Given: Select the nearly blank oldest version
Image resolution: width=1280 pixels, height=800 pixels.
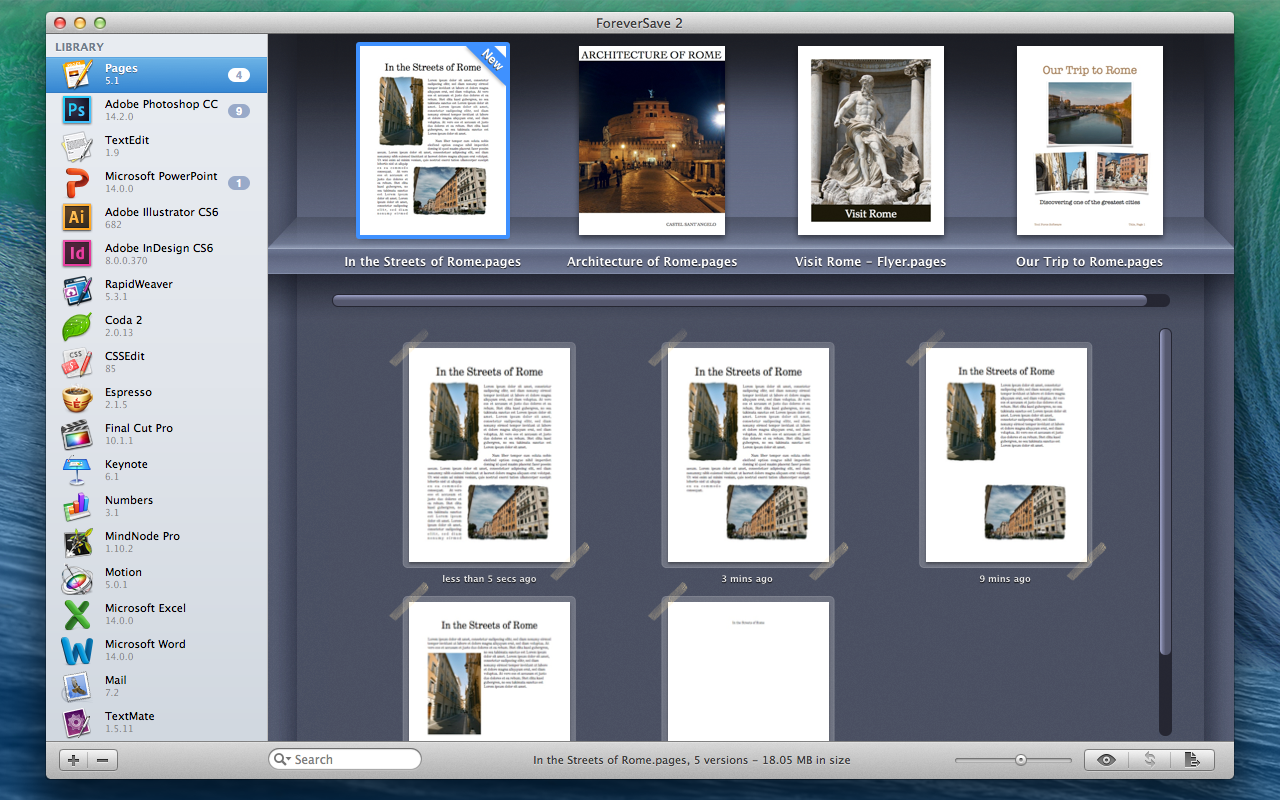Looking at the screenshot, I should (748, 671).
